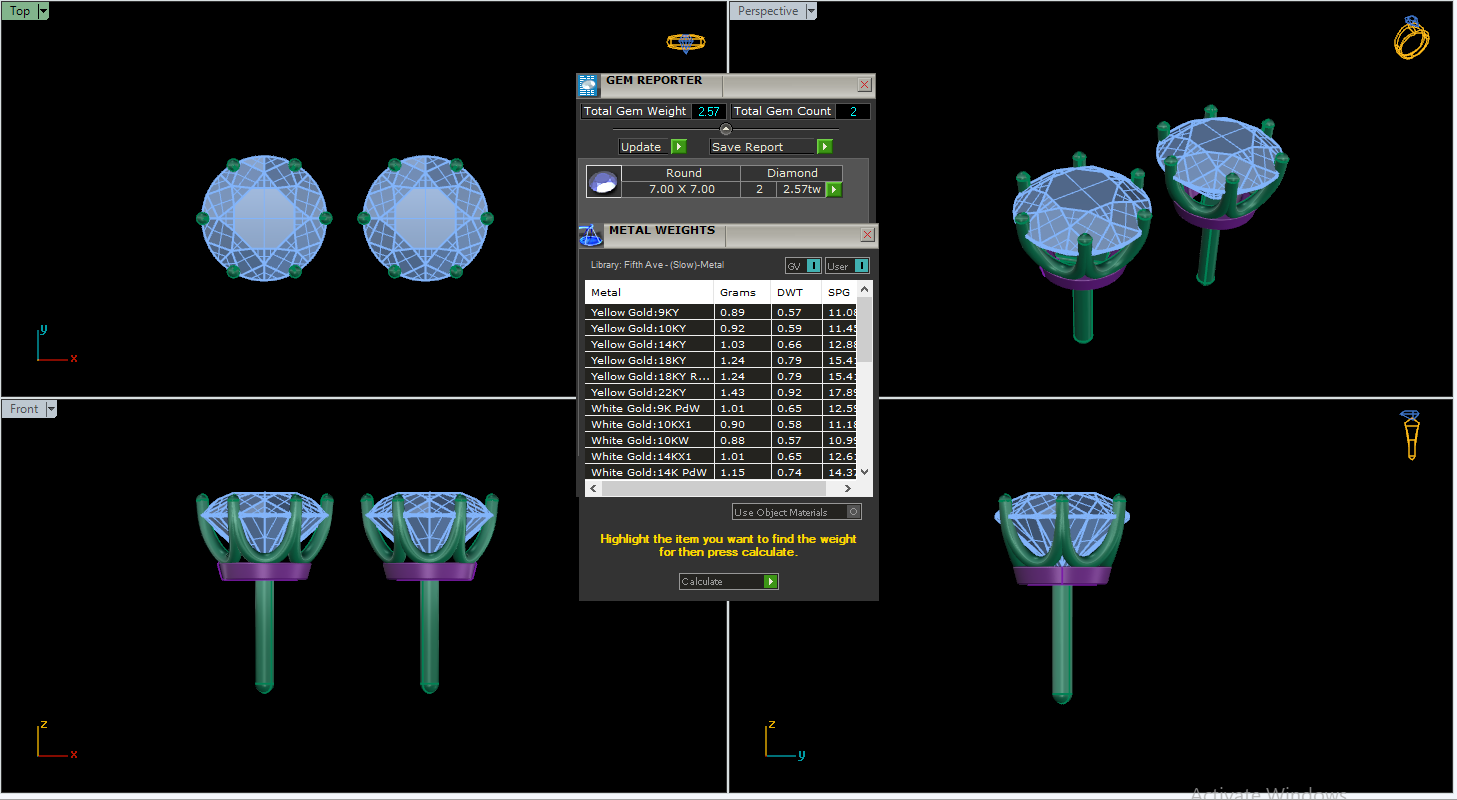Click the metal list horizontal scrollbar

click(718, 489)
